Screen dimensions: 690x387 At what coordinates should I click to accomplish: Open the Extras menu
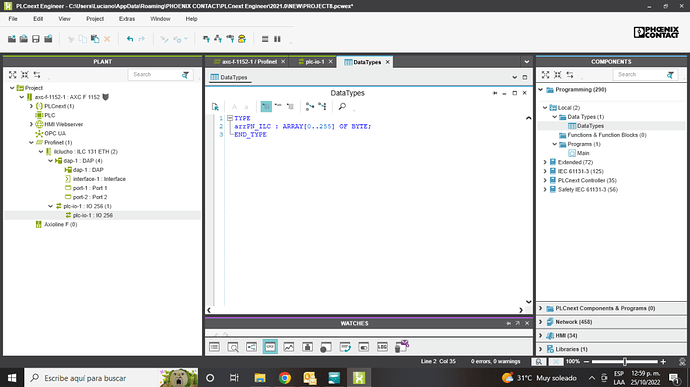pyautogui.click(x=127, y=19)
